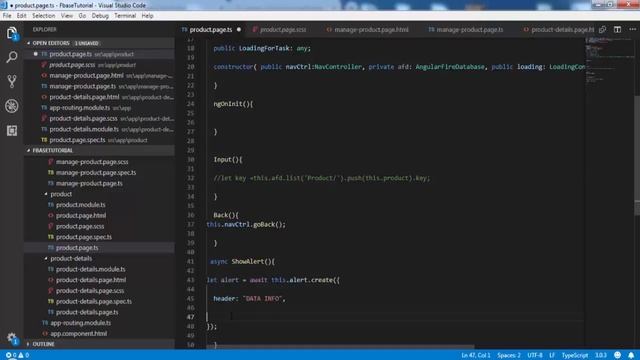Click the errors and warnings status indicator
Image resolution: width=640 pixels, height=360 pixels.
pos(17,355)
